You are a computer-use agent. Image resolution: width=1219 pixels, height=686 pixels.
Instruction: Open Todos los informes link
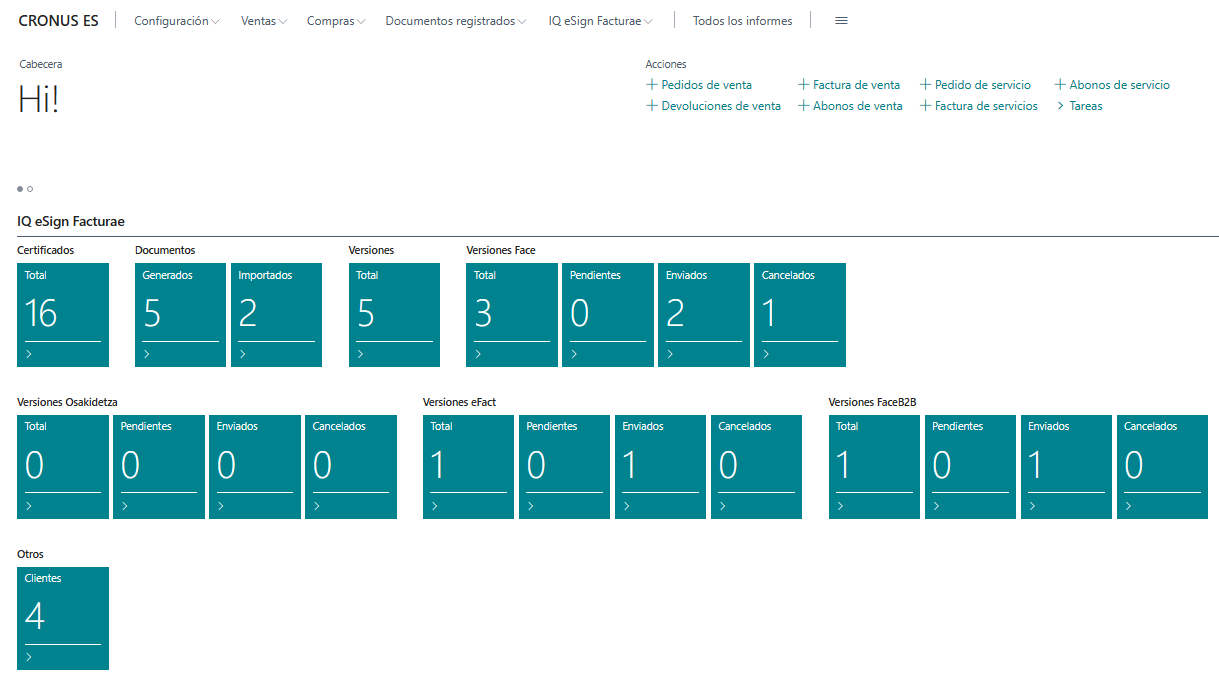(742, 21)
